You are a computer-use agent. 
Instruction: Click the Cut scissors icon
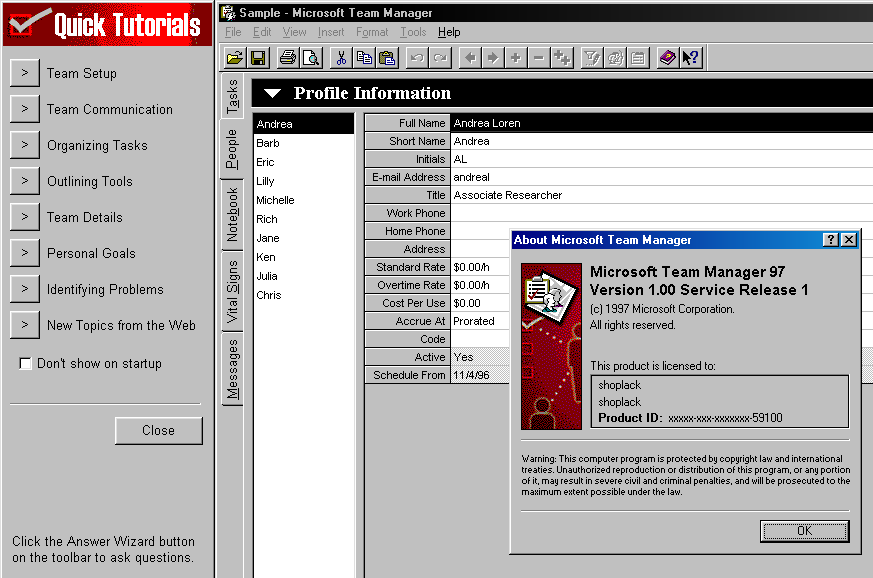341,58
